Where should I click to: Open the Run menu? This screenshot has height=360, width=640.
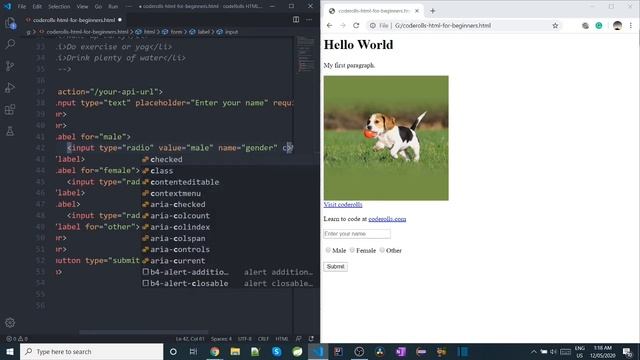pos(113,7)
